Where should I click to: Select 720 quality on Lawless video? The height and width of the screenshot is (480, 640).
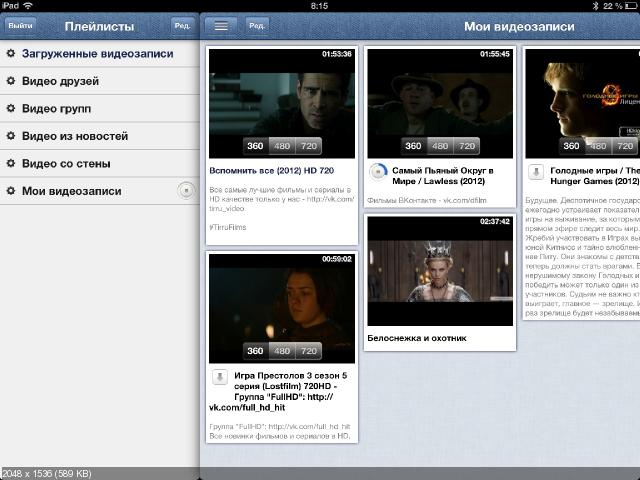click(467, 146)
